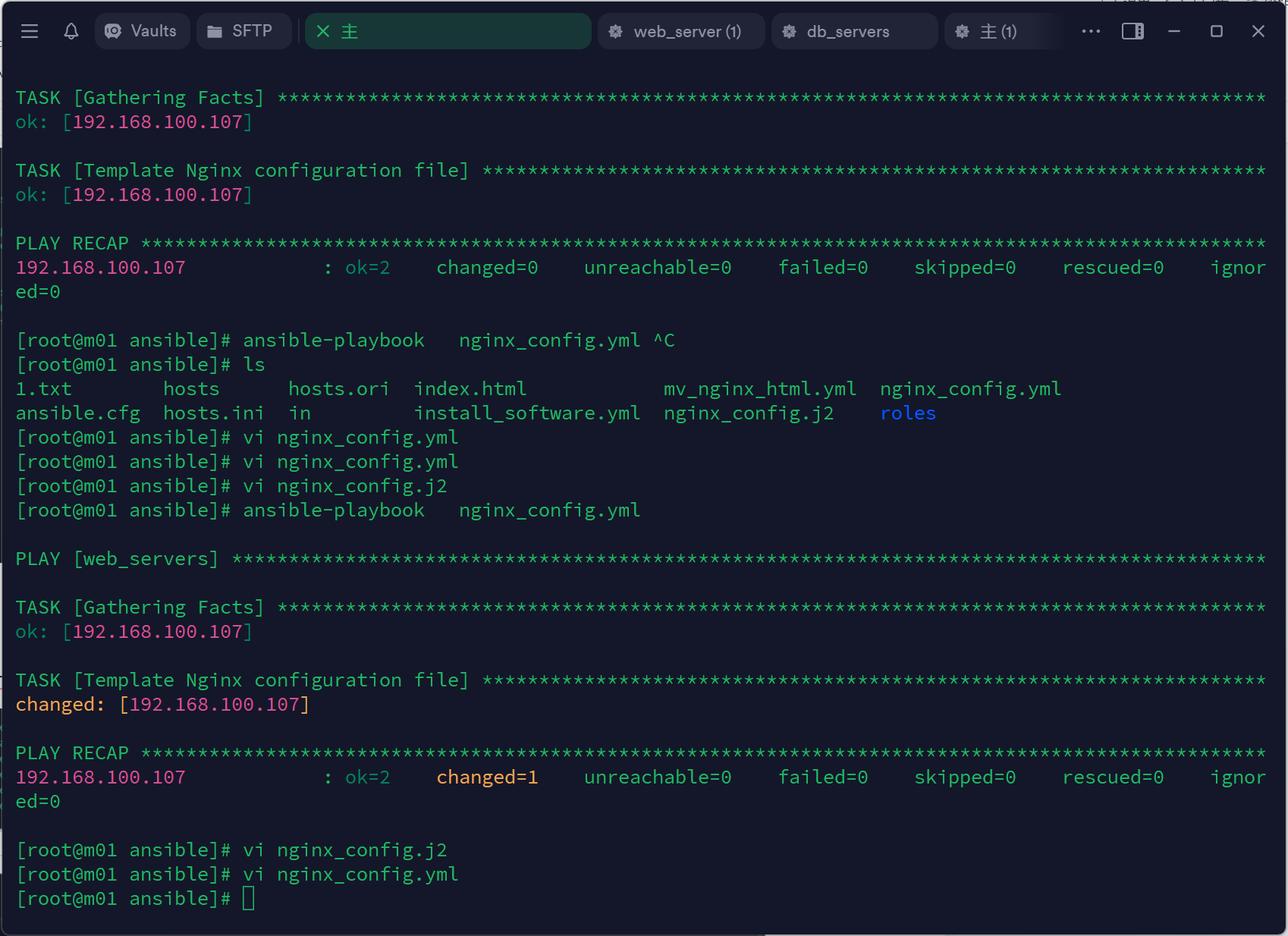The image size is (1288, 936).
Task: Click the db_servers tab gear icon
Action: pyautogui.click(x=790, y=31)
